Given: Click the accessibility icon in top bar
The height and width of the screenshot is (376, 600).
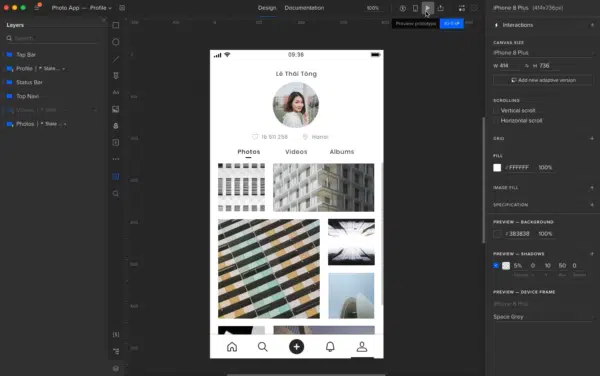Looking at the screenshot, I should pos(403,8).
